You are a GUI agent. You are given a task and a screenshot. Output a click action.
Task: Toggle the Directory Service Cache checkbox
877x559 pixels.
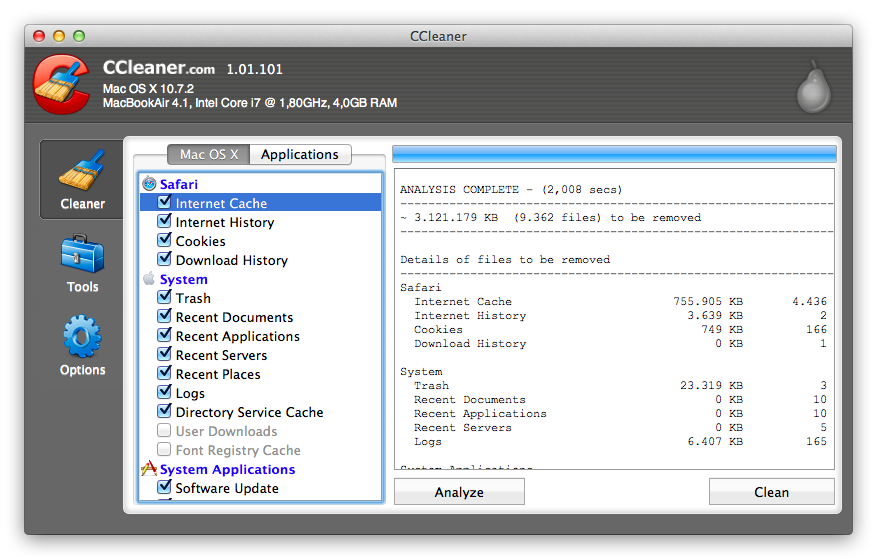point(164,411)
